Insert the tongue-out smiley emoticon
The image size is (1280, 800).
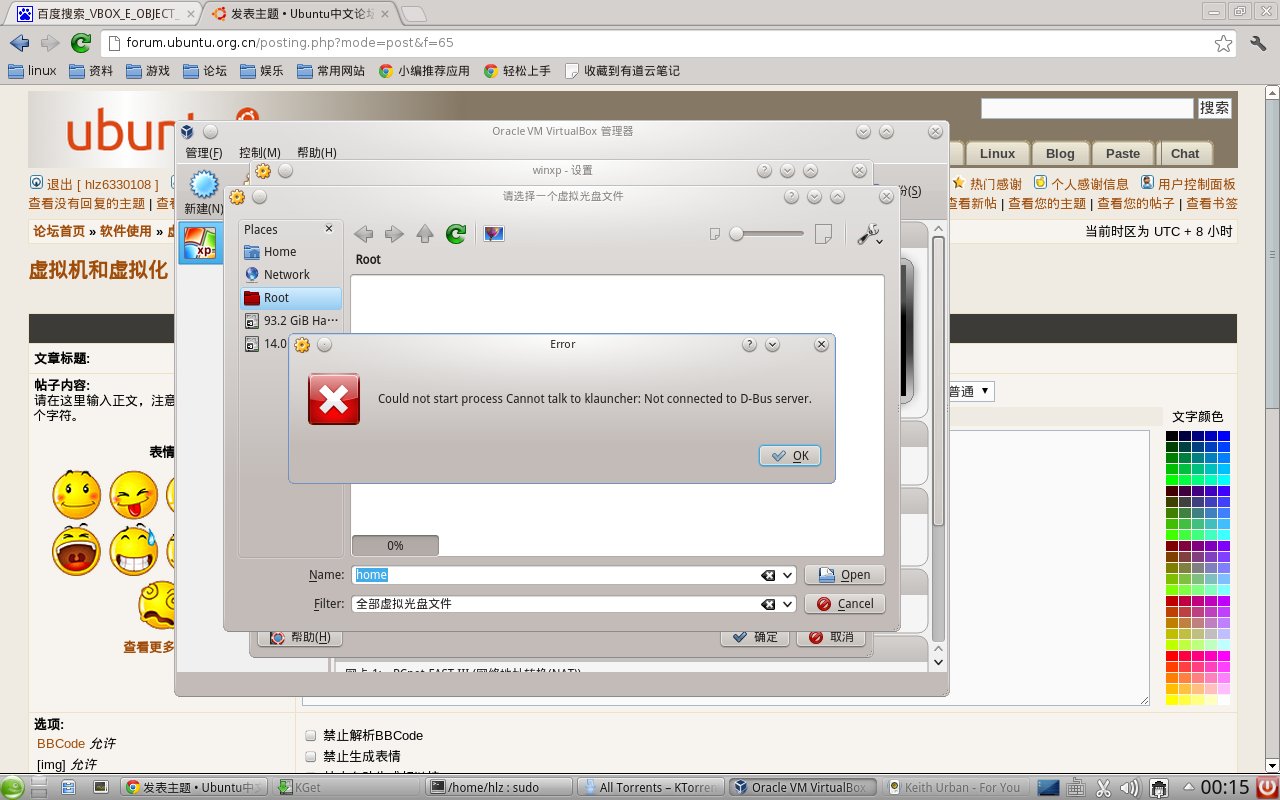[x=134, y=493]
